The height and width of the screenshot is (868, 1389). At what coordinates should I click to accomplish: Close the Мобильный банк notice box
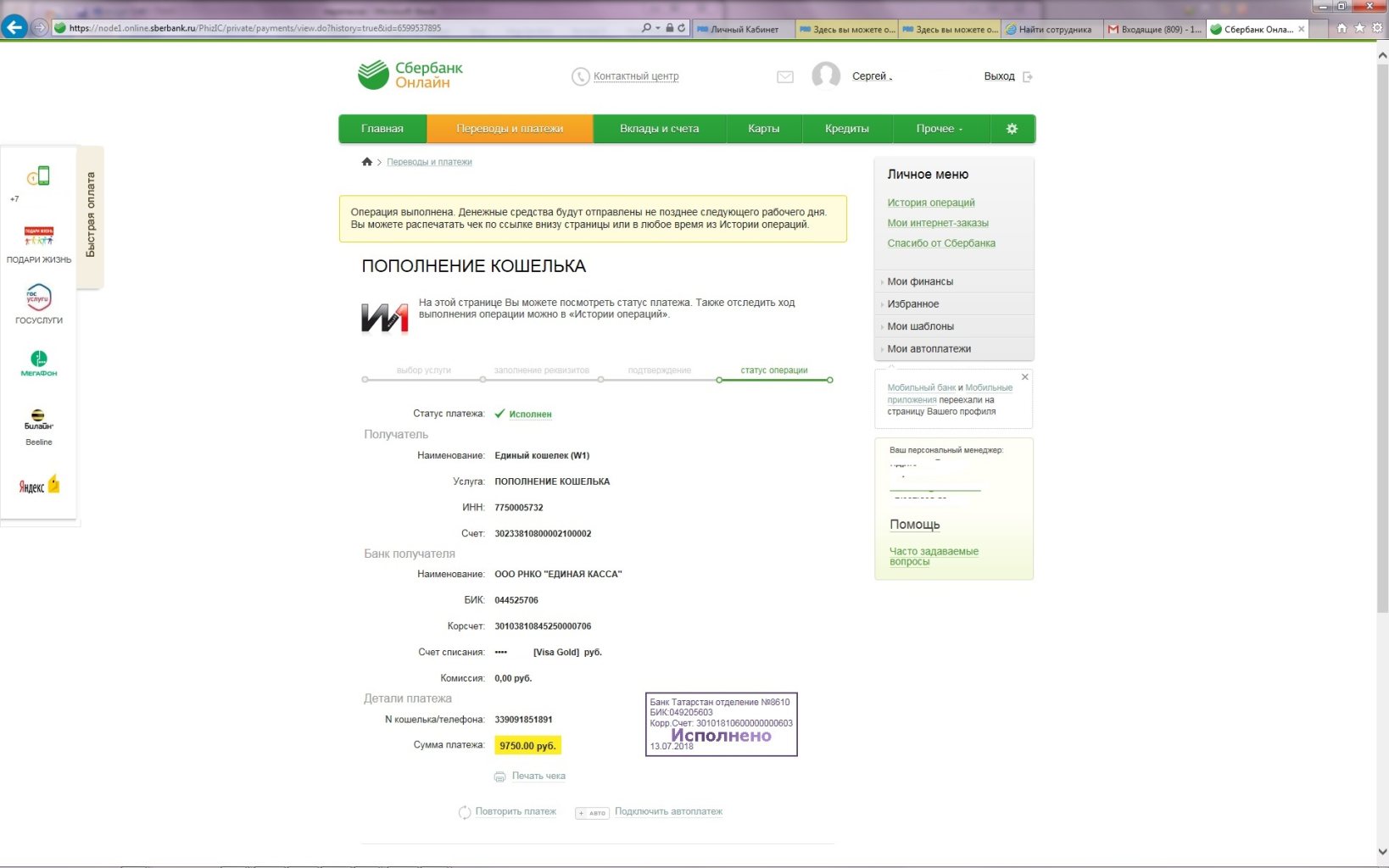click(x=1025, y=377)
